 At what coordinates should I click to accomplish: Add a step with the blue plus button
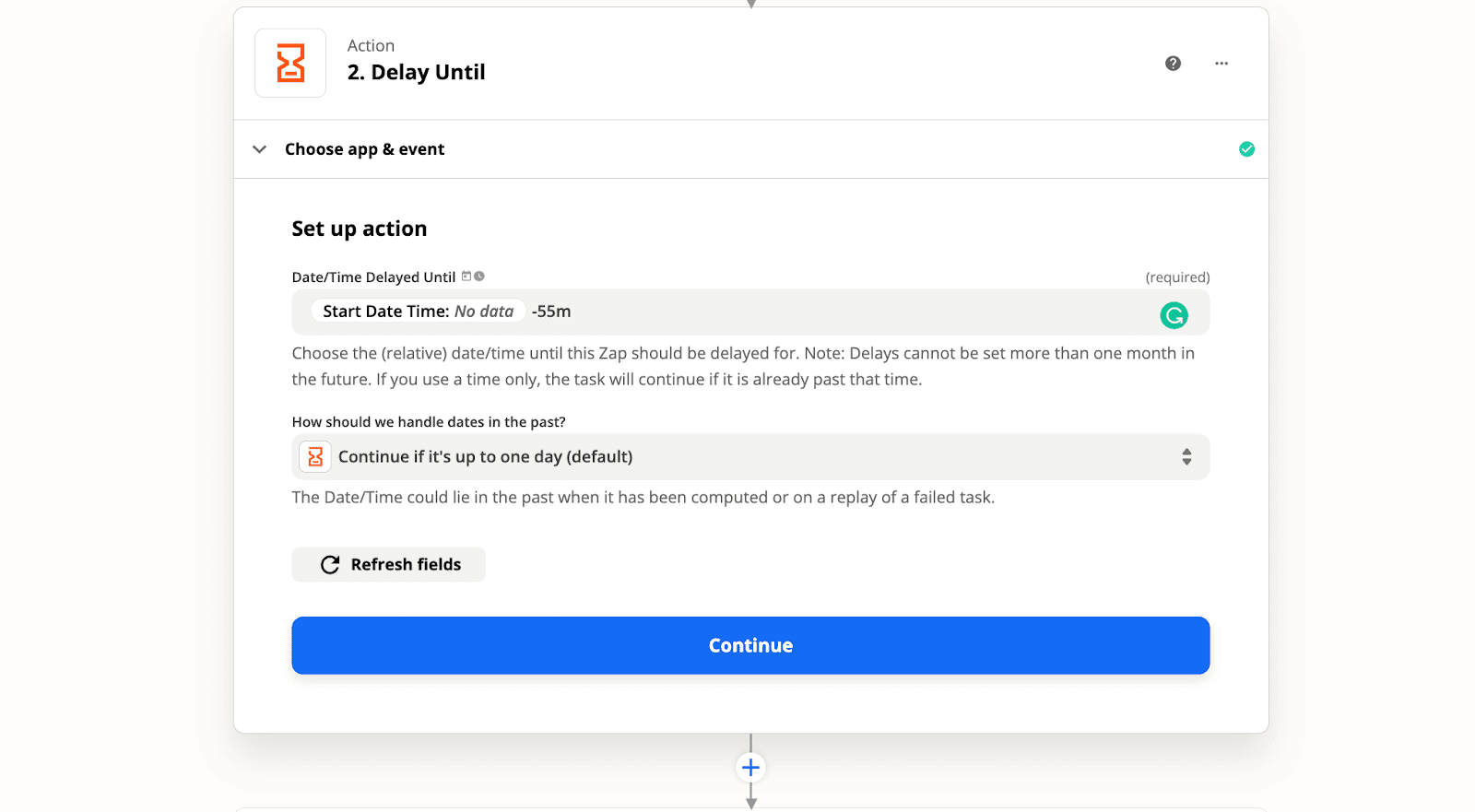pyautogui.click(x=750, y=767)
